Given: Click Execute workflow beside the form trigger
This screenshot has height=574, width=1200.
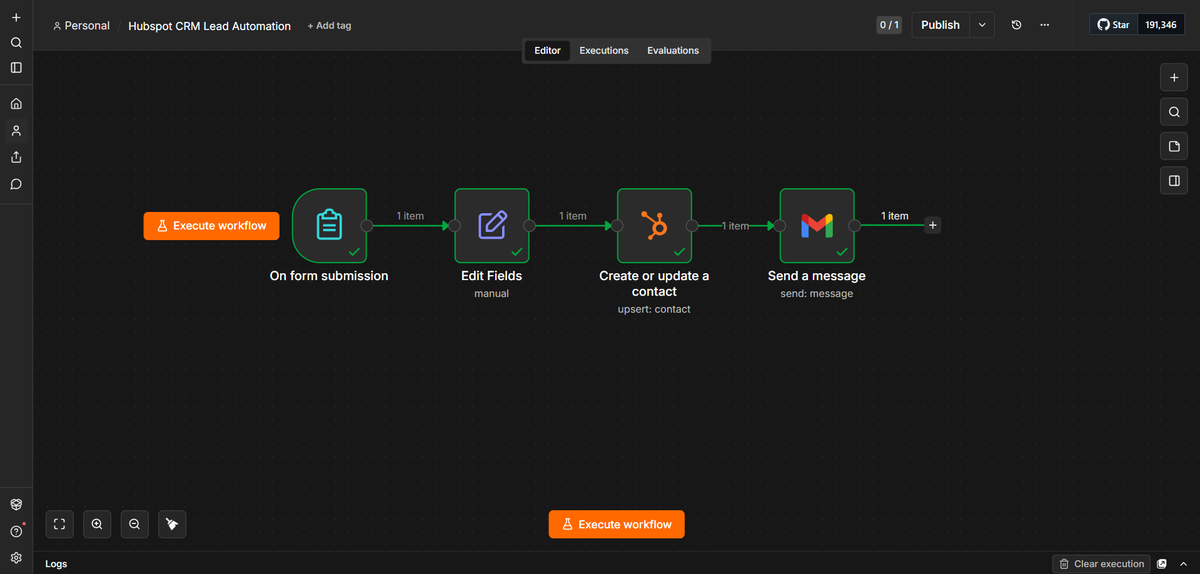Looking at the screenshot, I should 212,226.
